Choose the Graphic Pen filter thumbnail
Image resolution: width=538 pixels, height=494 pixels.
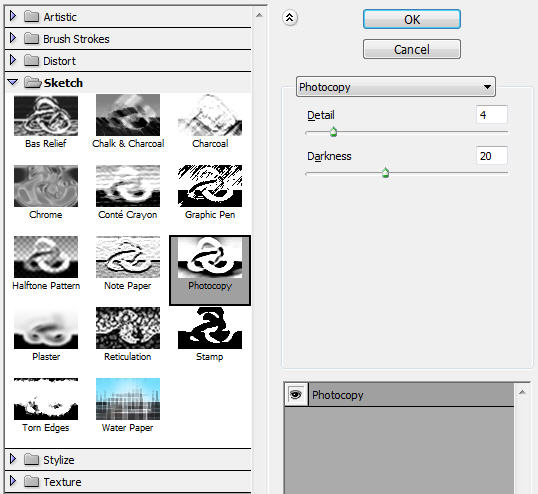pyautogui.click(x=210, y=186)
